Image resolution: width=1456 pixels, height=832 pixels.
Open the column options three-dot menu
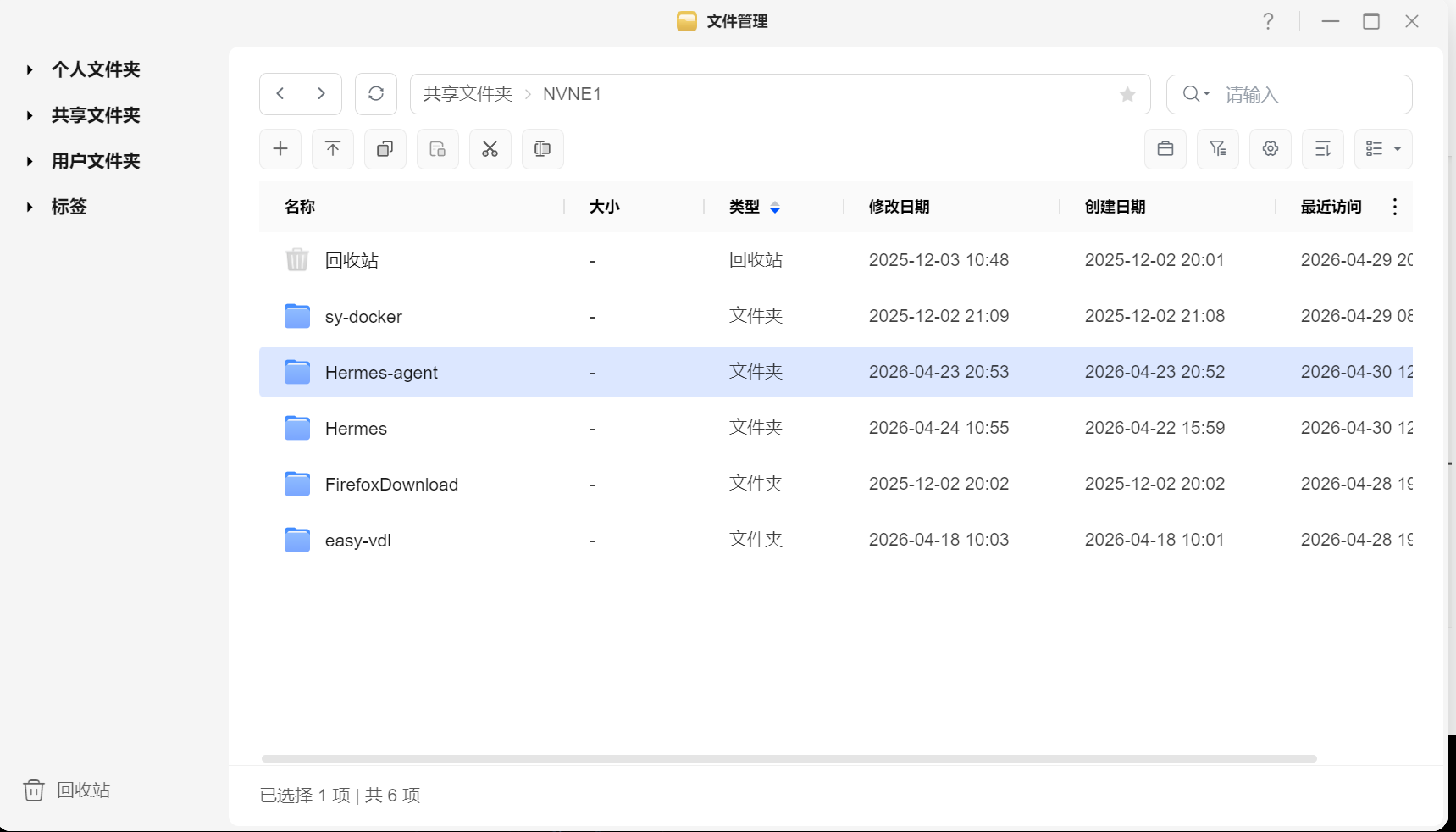(1395, 207)
